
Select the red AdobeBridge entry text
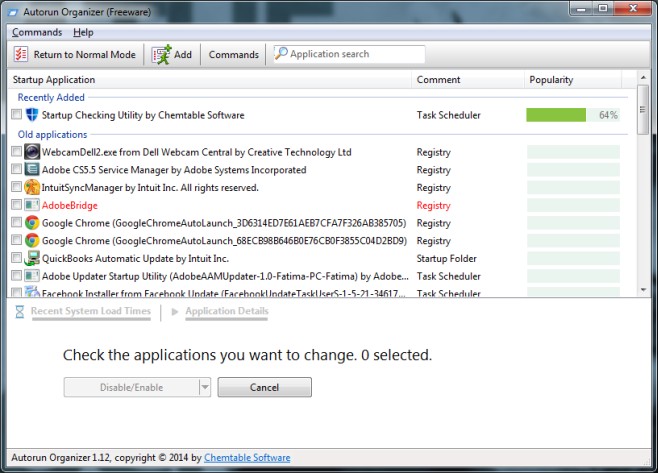point(70,205)
